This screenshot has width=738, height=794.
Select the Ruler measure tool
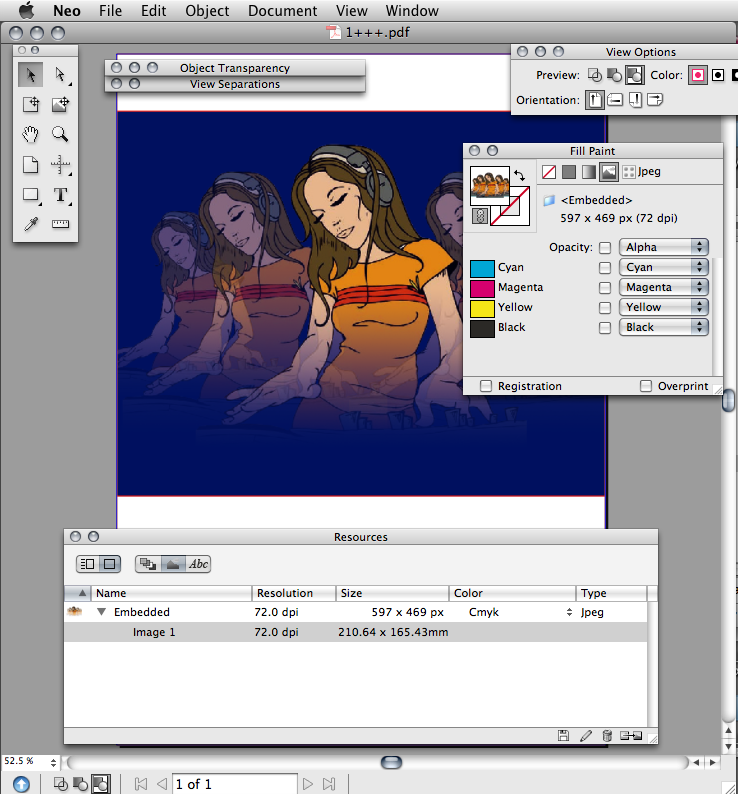click(x=60, y=224)
